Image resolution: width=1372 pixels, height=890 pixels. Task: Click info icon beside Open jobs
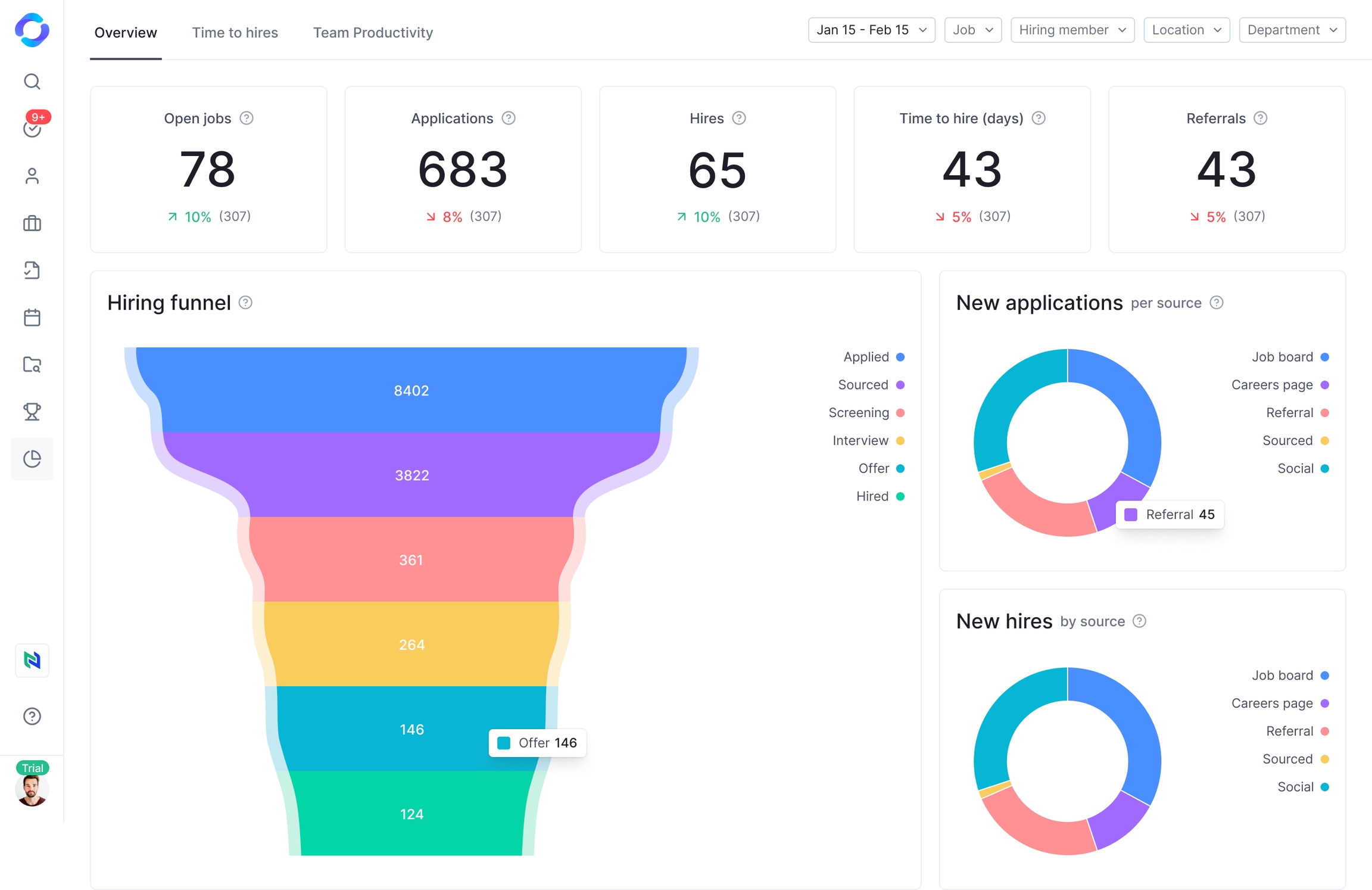coord(247,118)
